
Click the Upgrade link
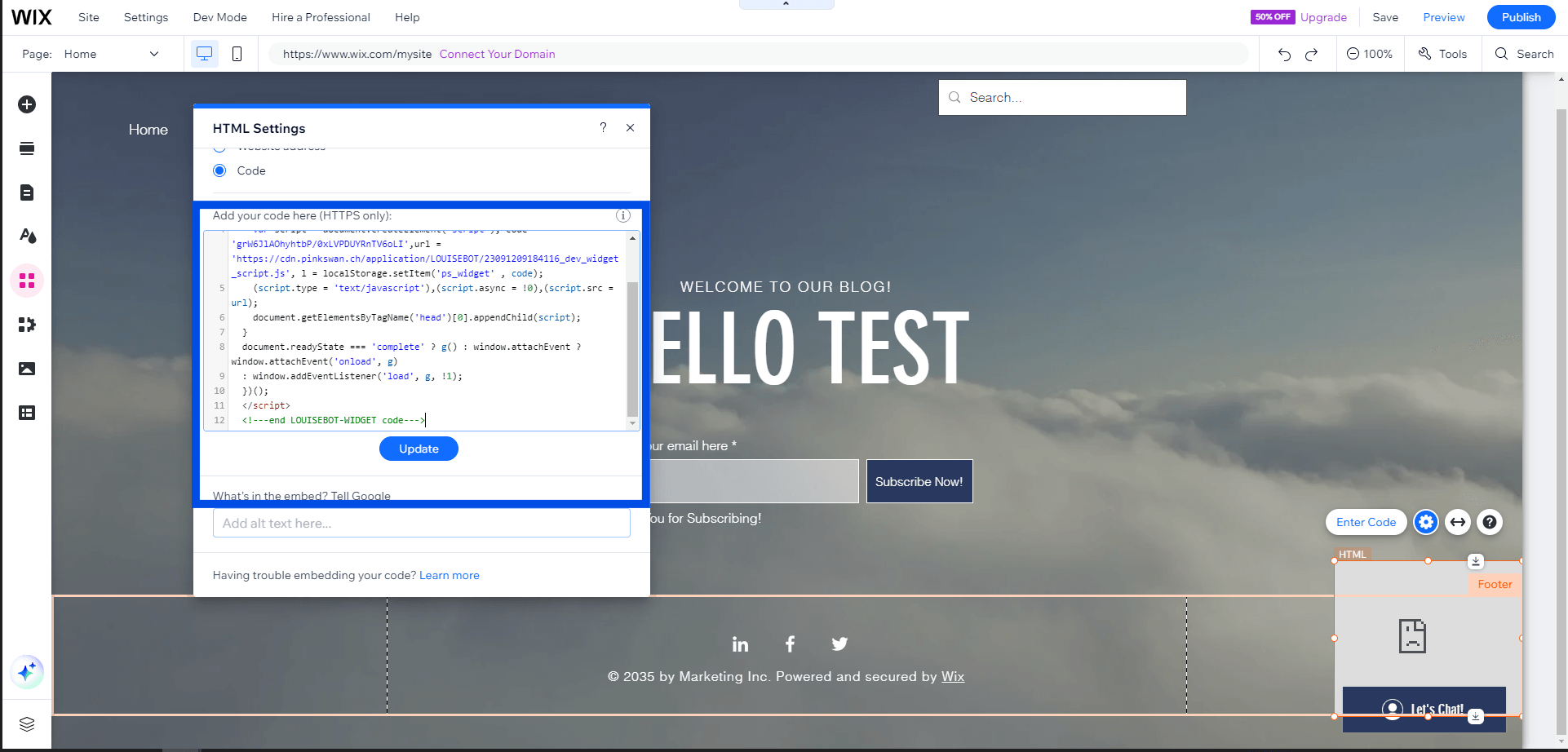tap(1323, 17)
